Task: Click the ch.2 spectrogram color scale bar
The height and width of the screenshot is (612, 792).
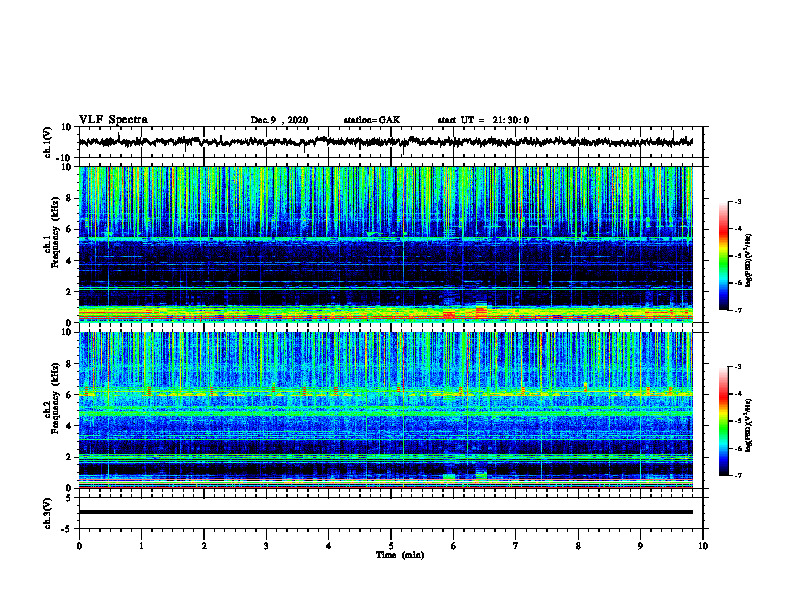Action: click(x=723, y=421)
